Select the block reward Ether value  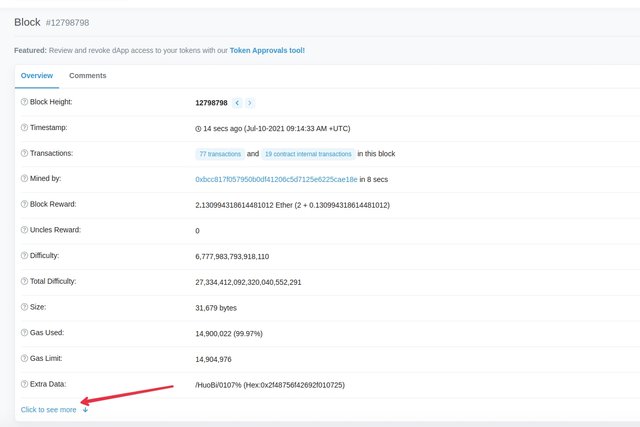[x=292, y=205]
